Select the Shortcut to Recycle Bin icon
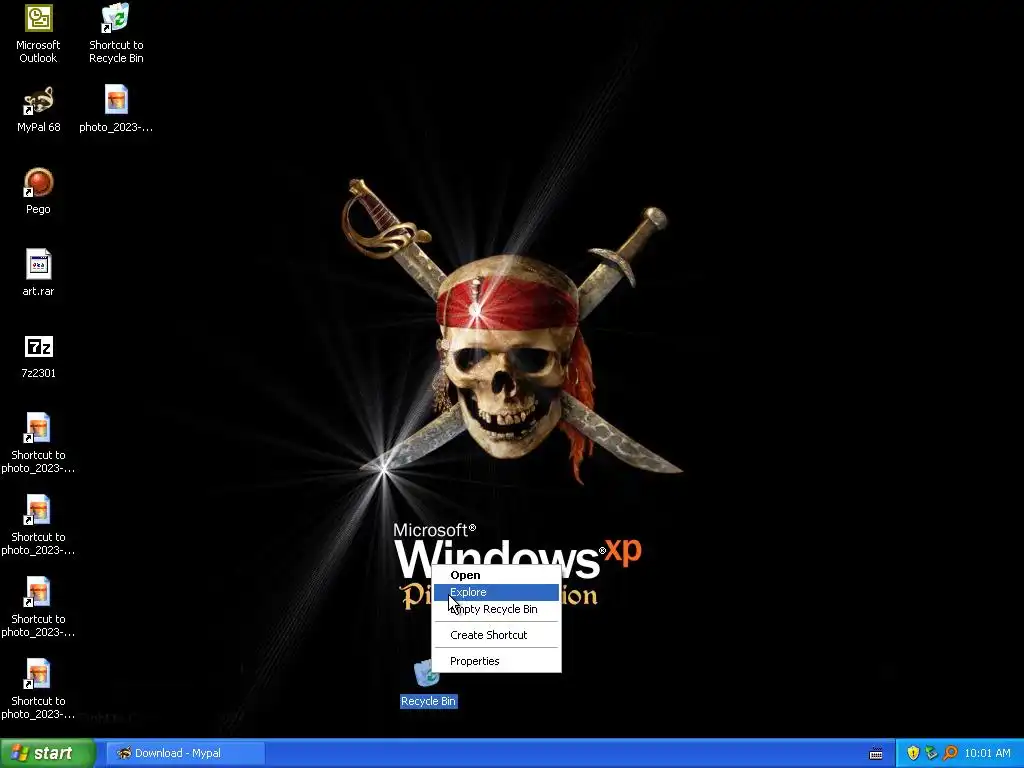This screenshot has height=768, width=1024. 116,34
